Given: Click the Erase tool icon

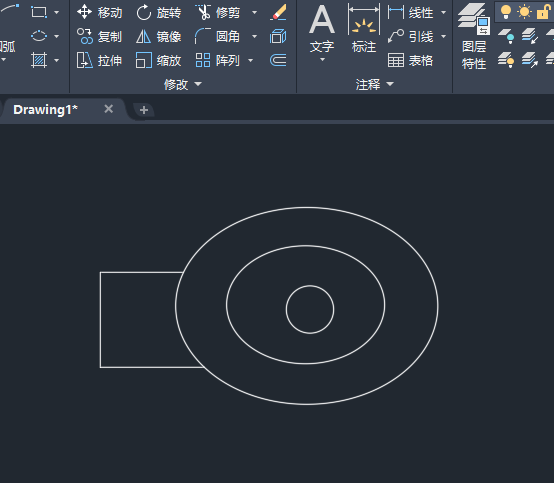Looking at the screenshot, I should 278,12.
